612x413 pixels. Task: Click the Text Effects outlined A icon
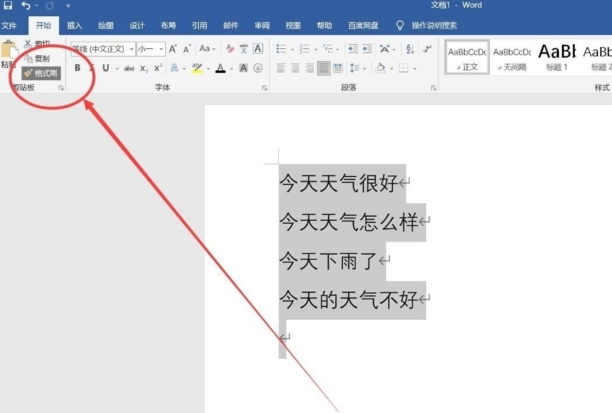pos(174,68)
